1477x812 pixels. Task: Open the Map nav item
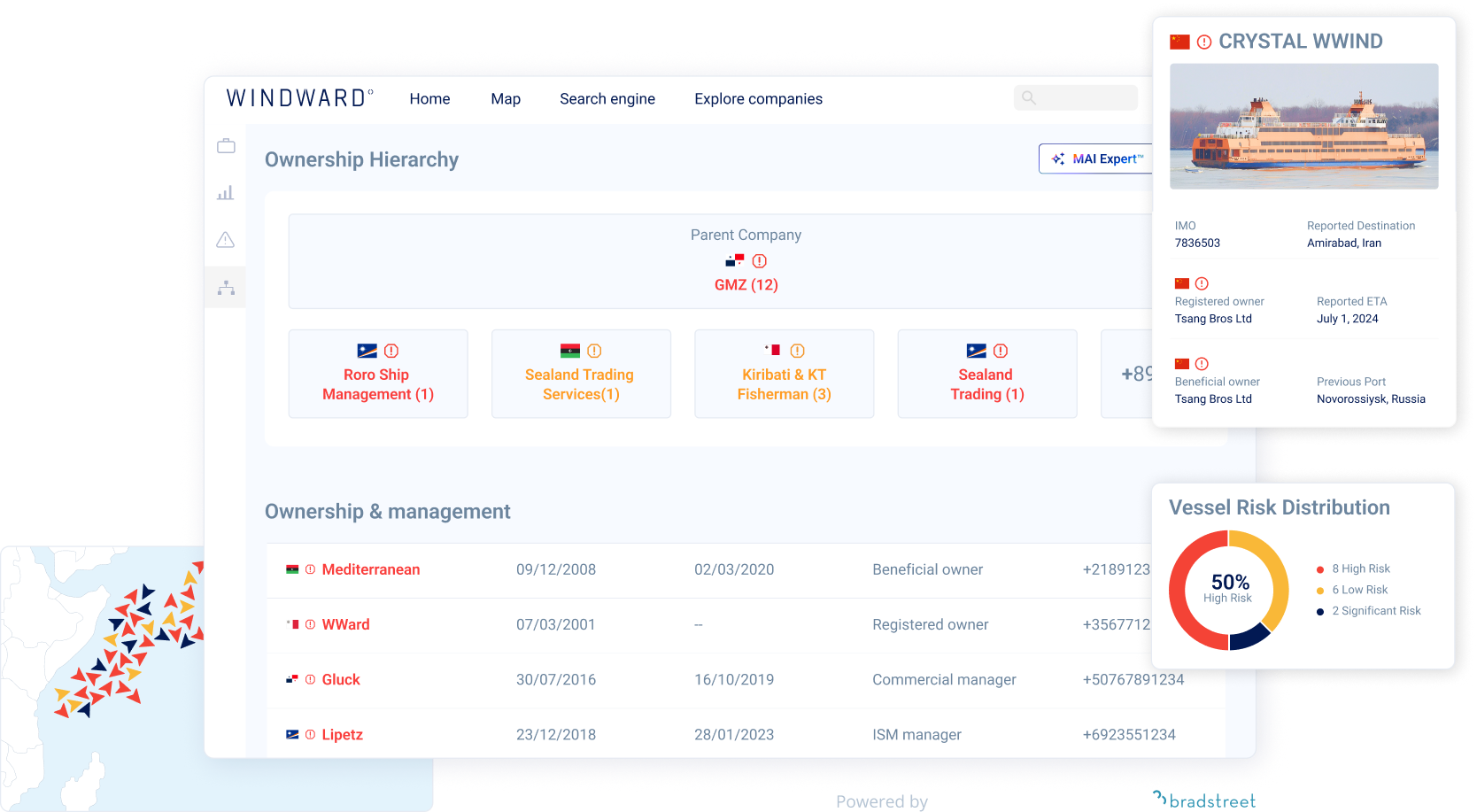[506, 99]
